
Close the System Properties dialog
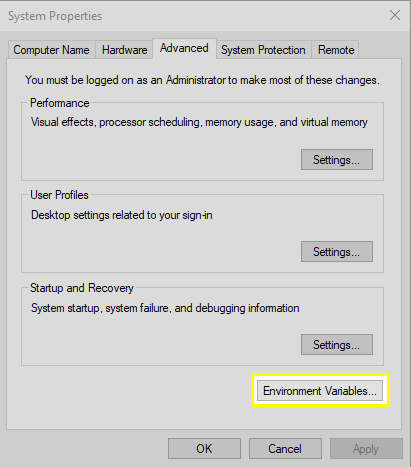395,15
